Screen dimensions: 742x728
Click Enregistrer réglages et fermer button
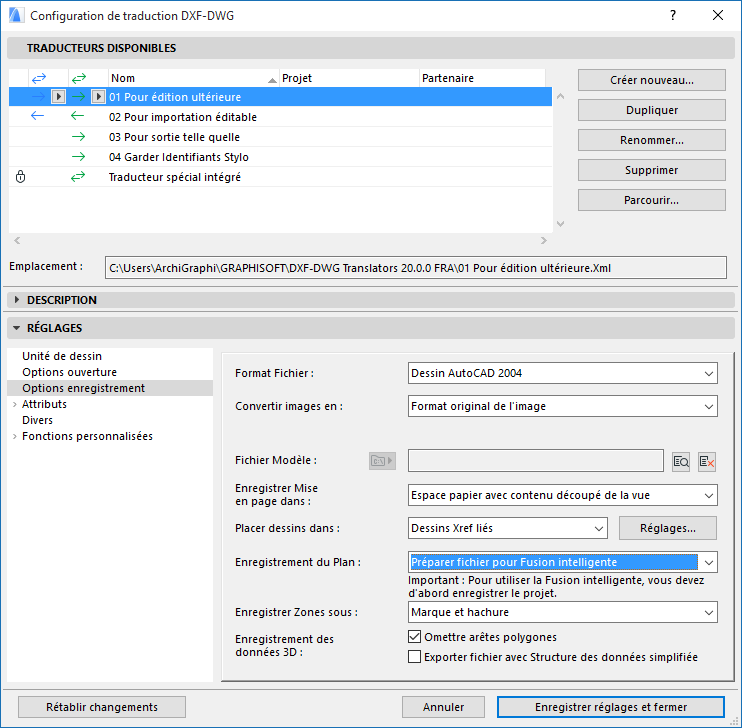[610, 707]
